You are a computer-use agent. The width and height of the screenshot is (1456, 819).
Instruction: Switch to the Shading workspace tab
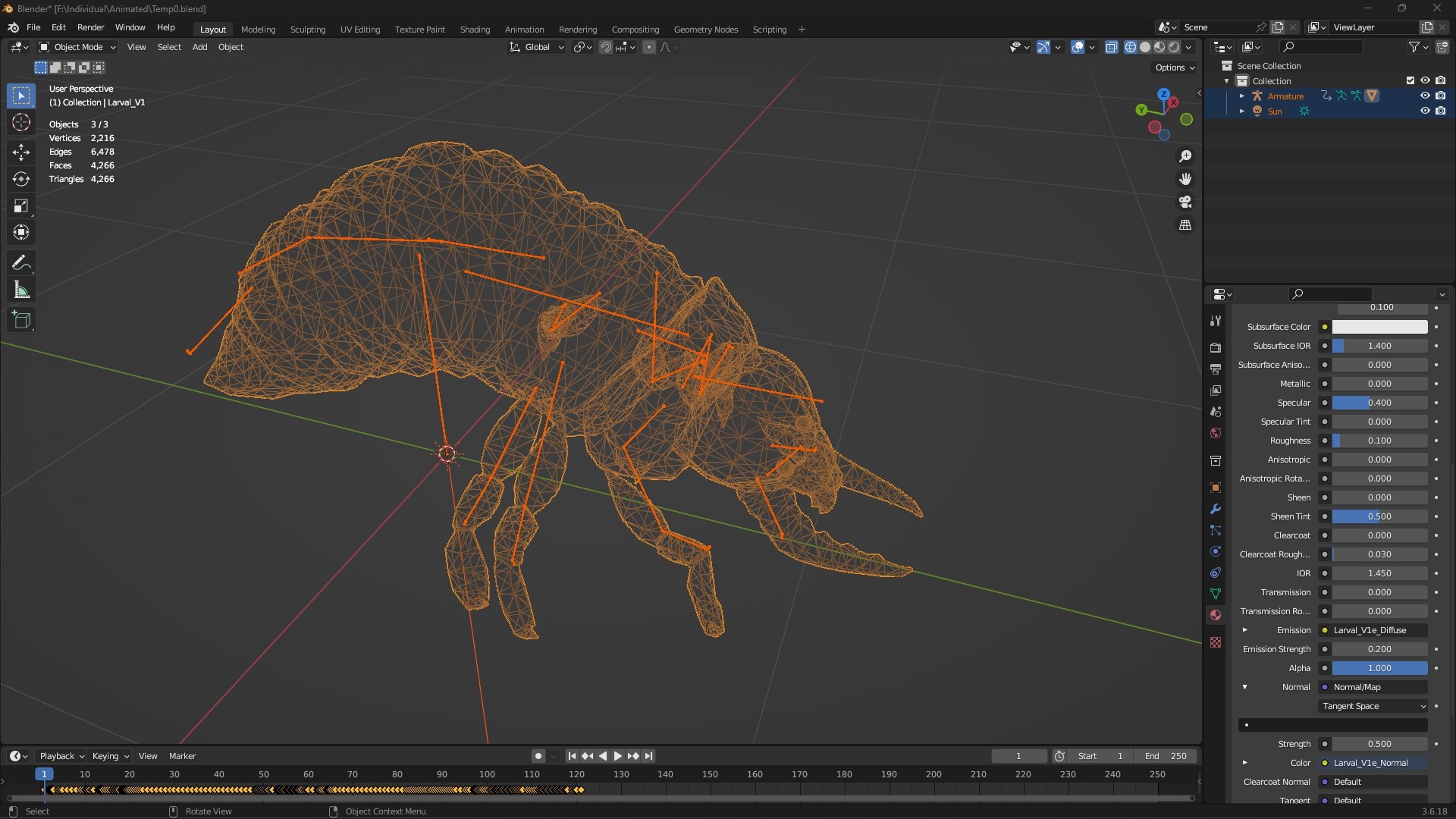pos(475,30)
